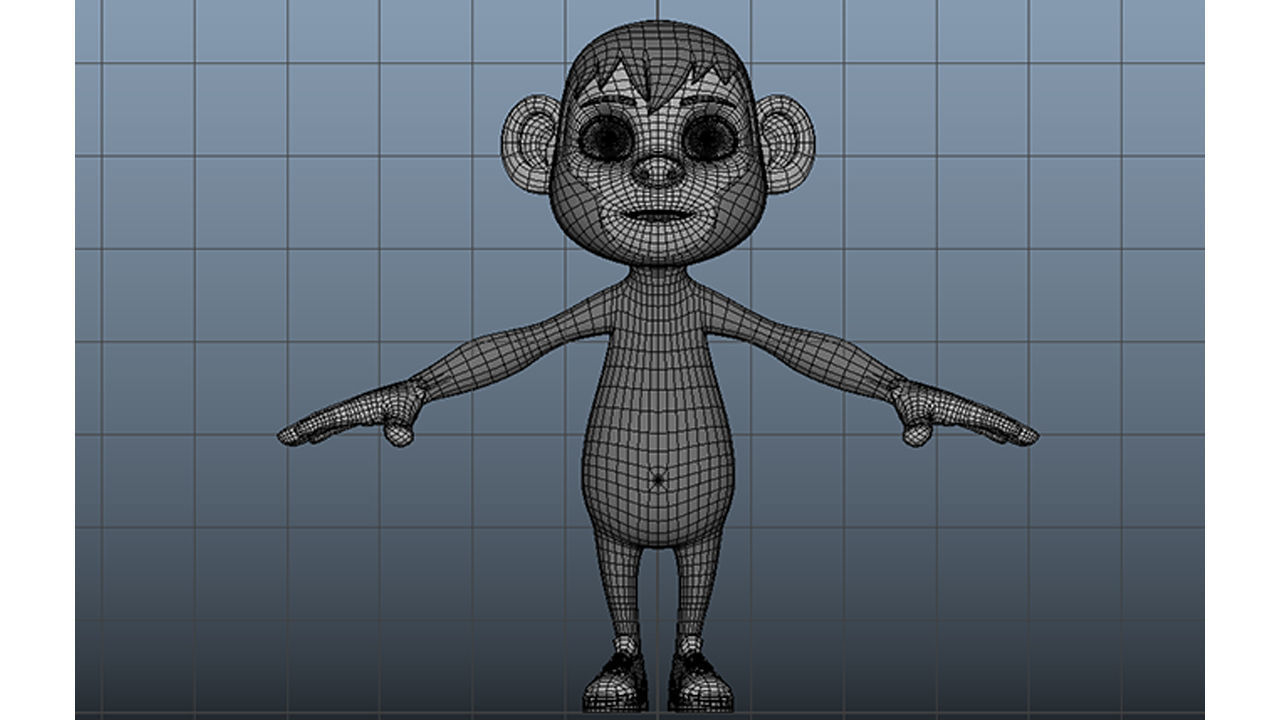This screenshot has width=1280, height=720.
Task: Select the belly button vertex star
Action: (658, 480)
